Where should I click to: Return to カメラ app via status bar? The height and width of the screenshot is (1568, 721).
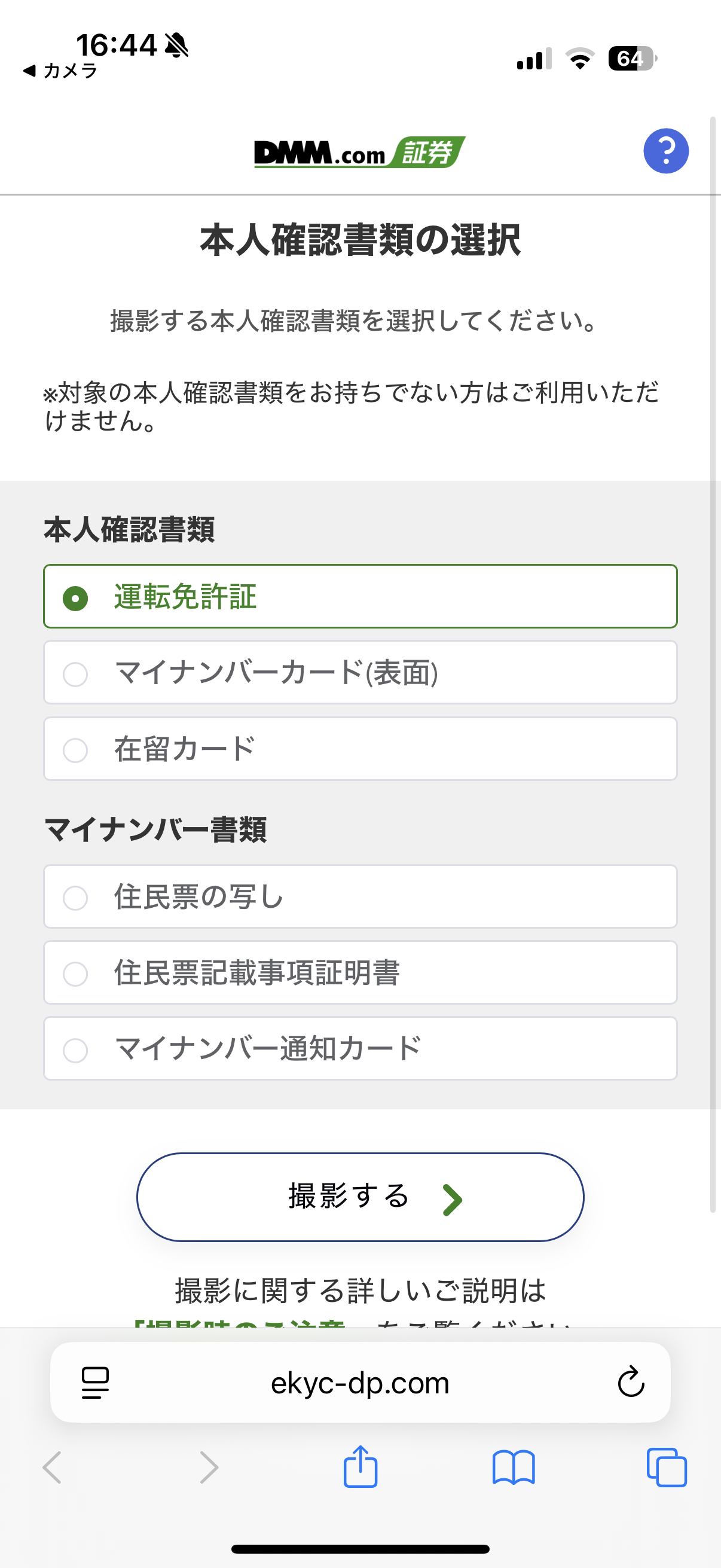[x=60, y=71]
